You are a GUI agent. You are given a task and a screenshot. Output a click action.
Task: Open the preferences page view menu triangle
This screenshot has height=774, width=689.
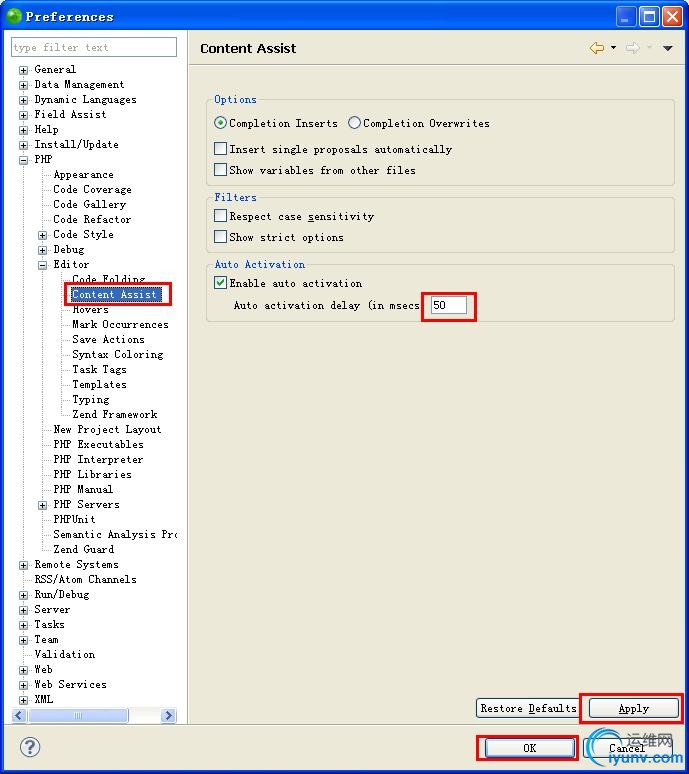667,48
